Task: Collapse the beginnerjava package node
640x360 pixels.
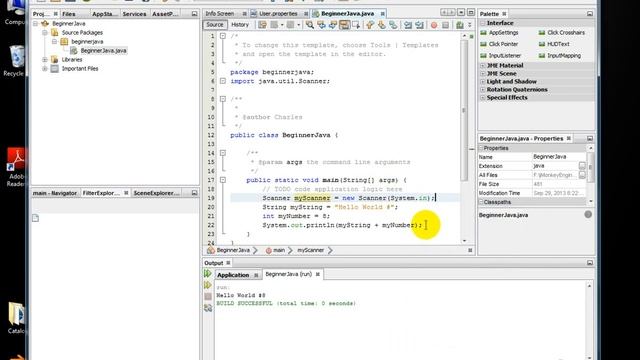Action: click(54, 42)
